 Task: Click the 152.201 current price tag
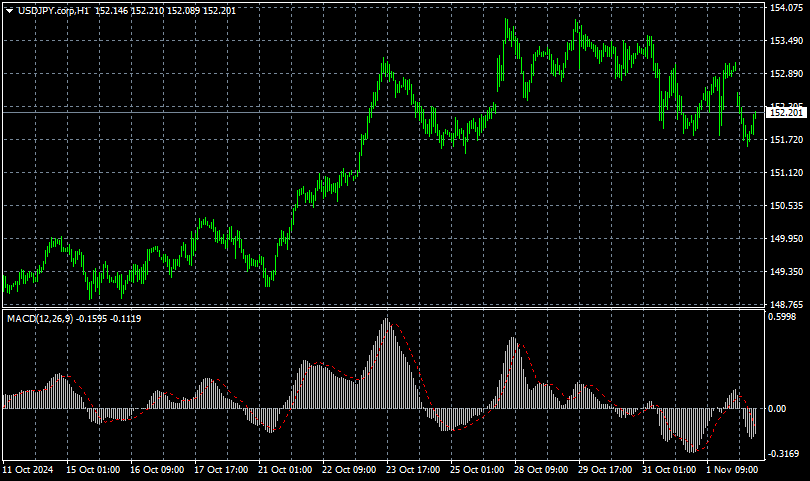(x=786, y=113)
